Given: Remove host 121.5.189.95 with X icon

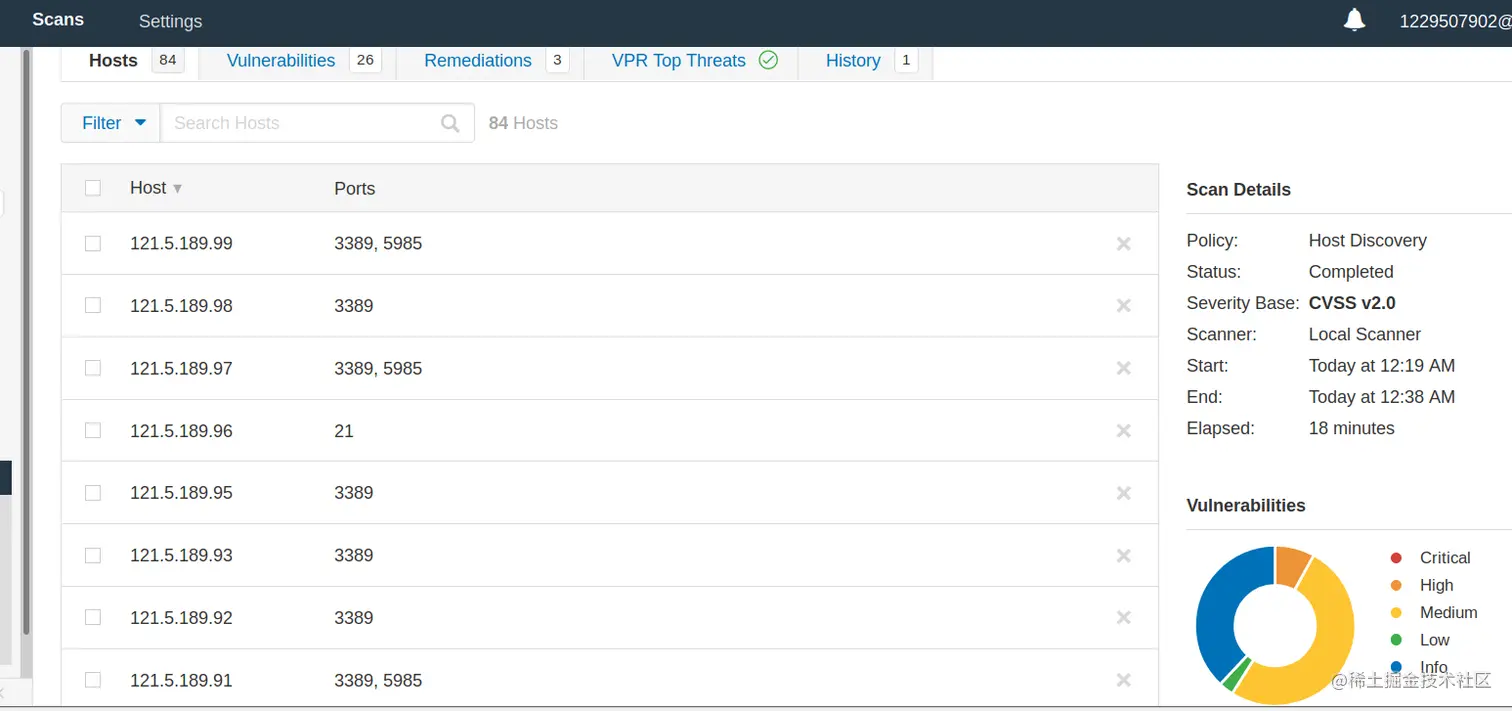Looking at the screenshot, I should [x=1123, y=493].
